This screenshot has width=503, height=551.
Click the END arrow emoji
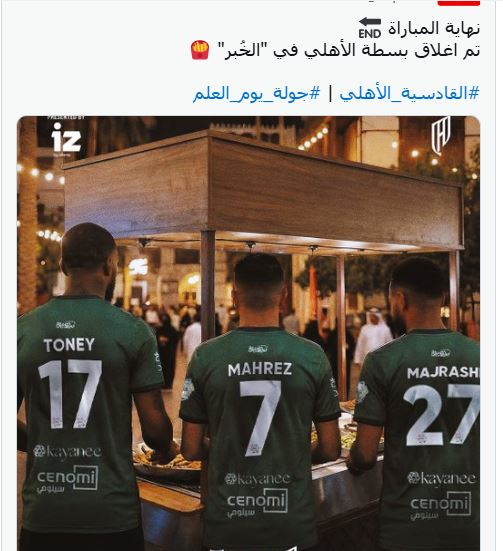pyautogui.click(x=370, y=28)
